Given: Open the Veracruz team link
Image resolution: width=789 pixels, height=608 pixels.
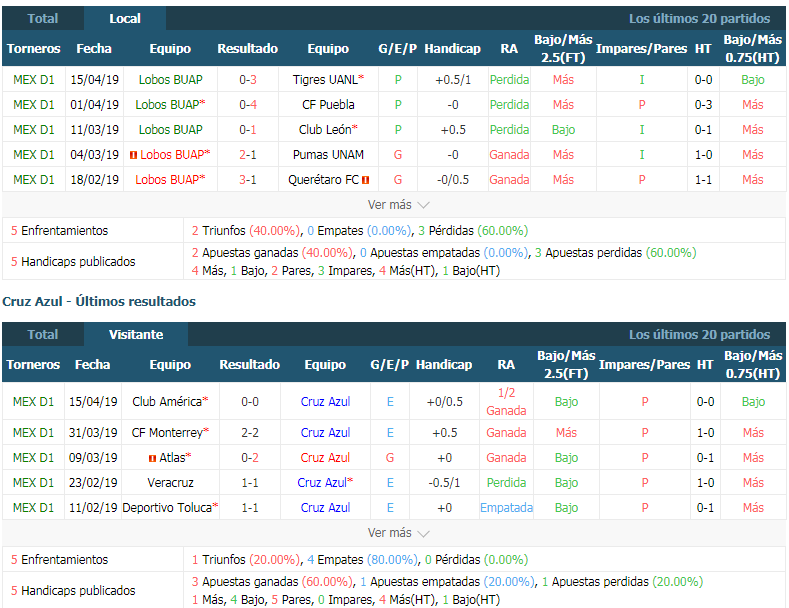Looking at the screenshot, I should (x=170, y=483).
